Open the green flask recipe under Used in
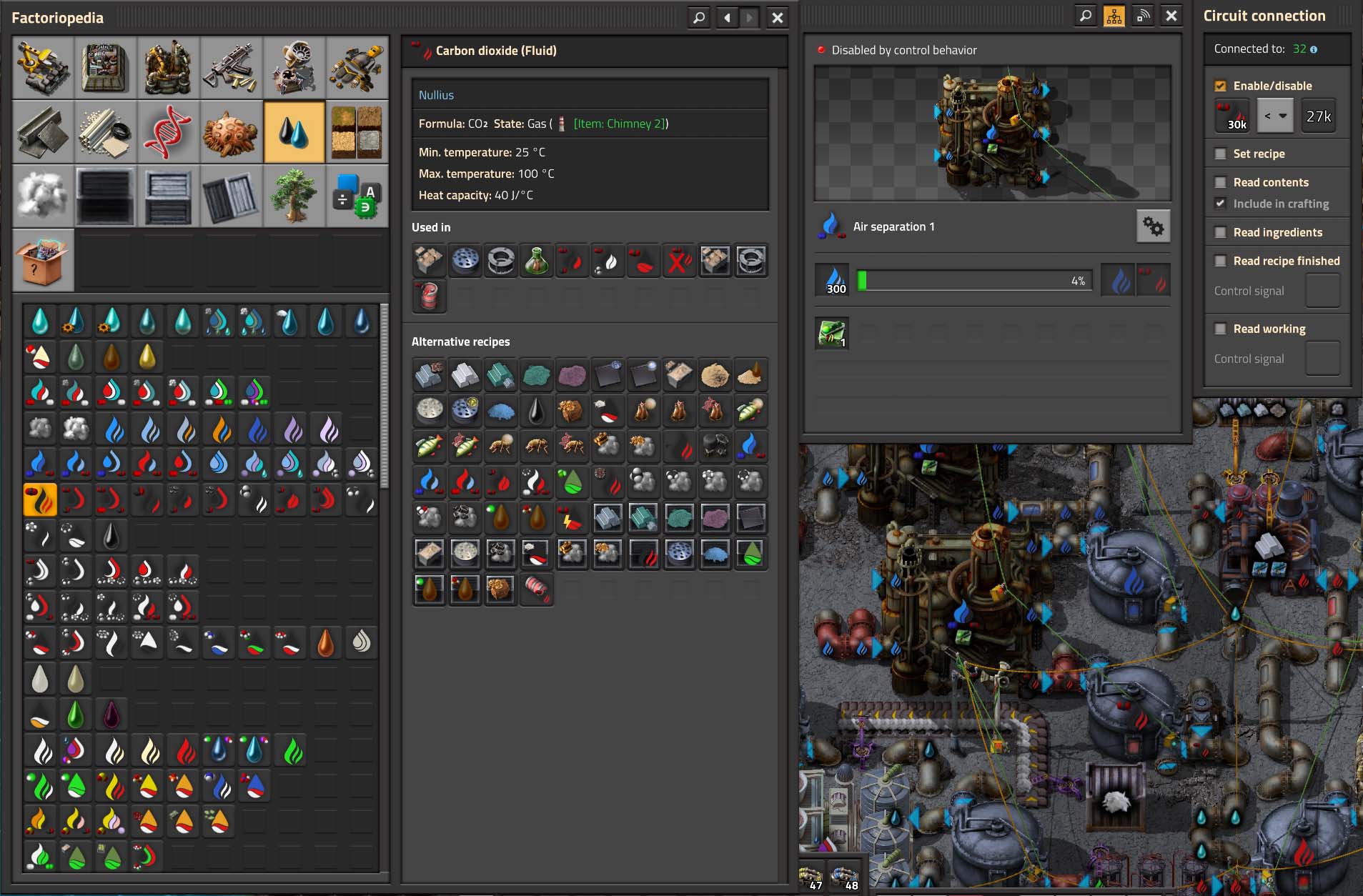 537,260
